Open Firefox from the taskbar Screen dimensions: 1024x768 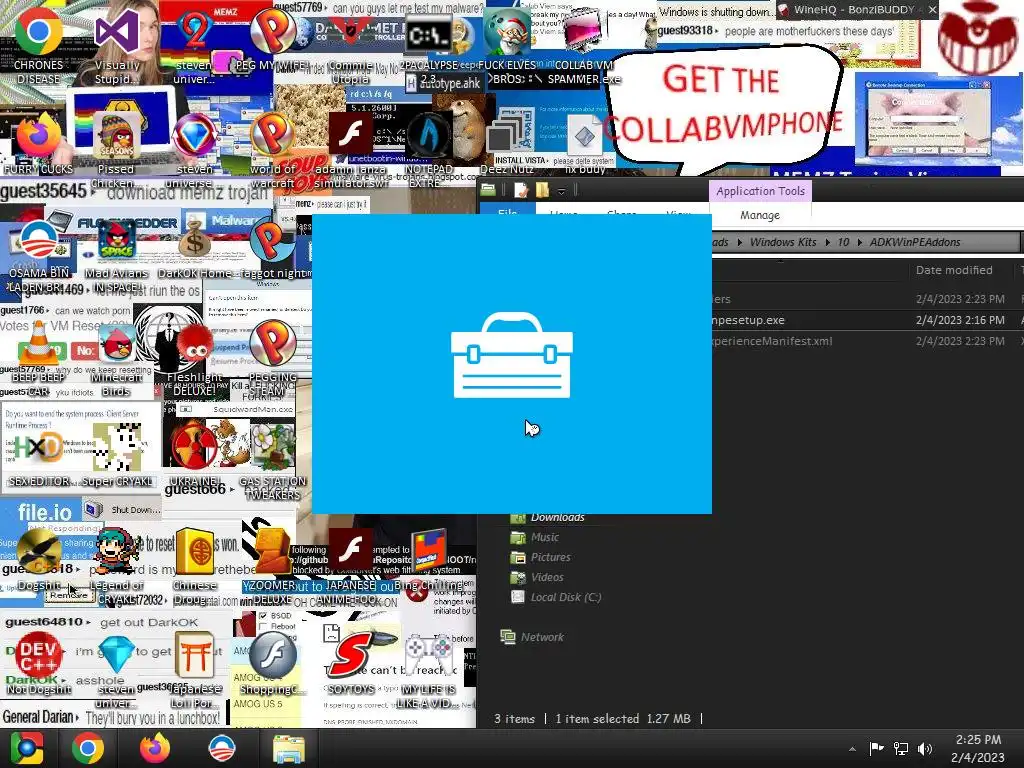click(155, 748)
